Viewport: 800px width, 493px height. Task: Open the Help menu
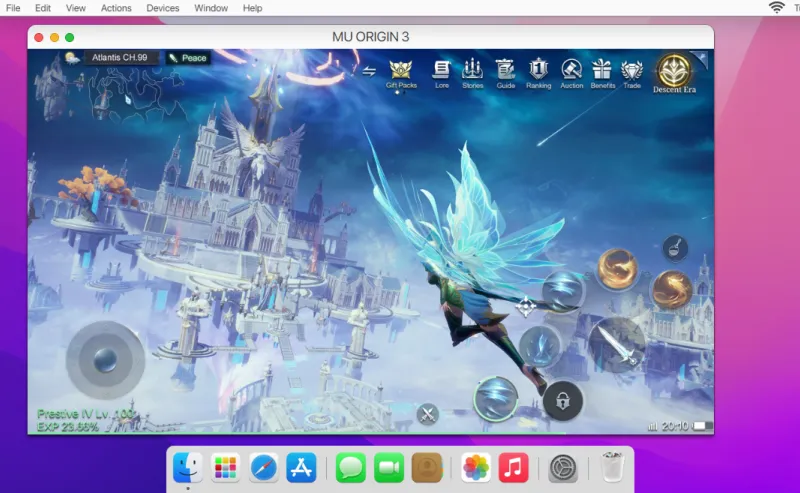click(252, 8)
